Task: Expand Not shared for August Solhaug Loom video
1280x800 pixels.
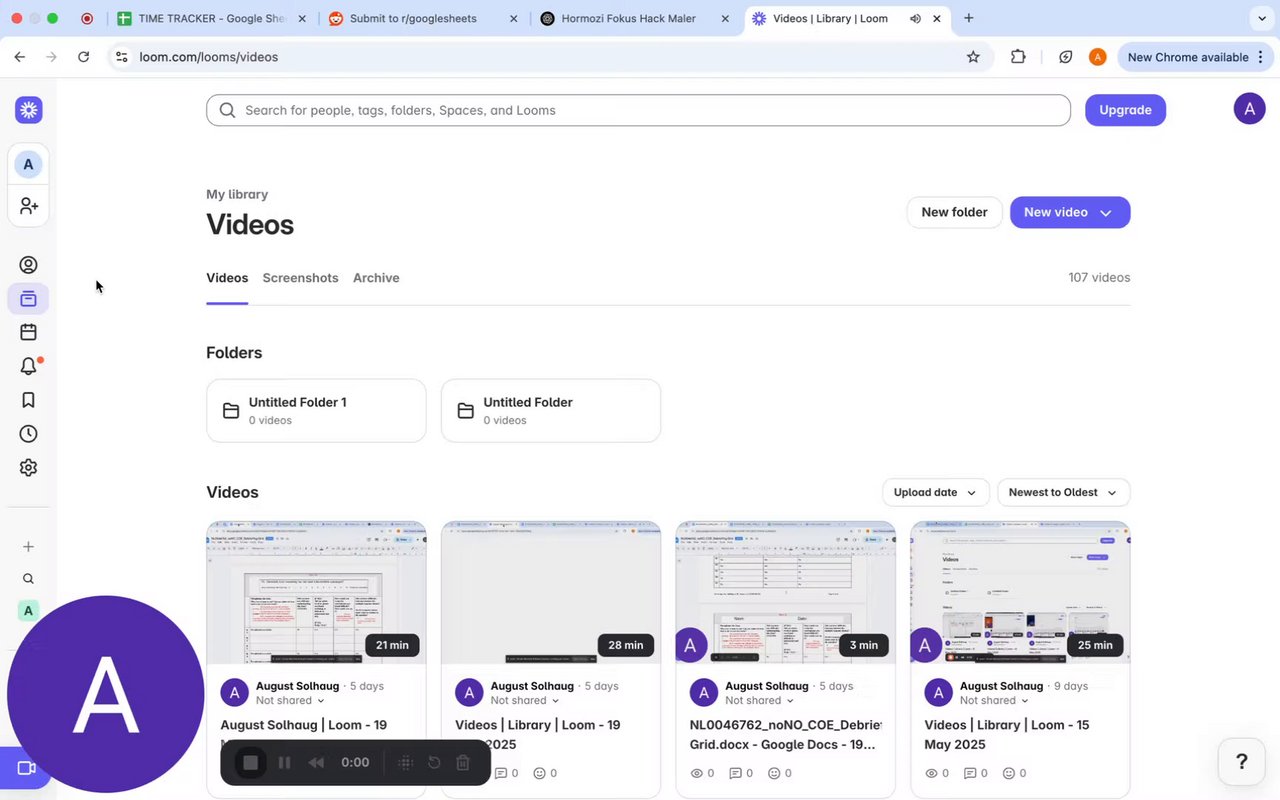Action: 290,701
